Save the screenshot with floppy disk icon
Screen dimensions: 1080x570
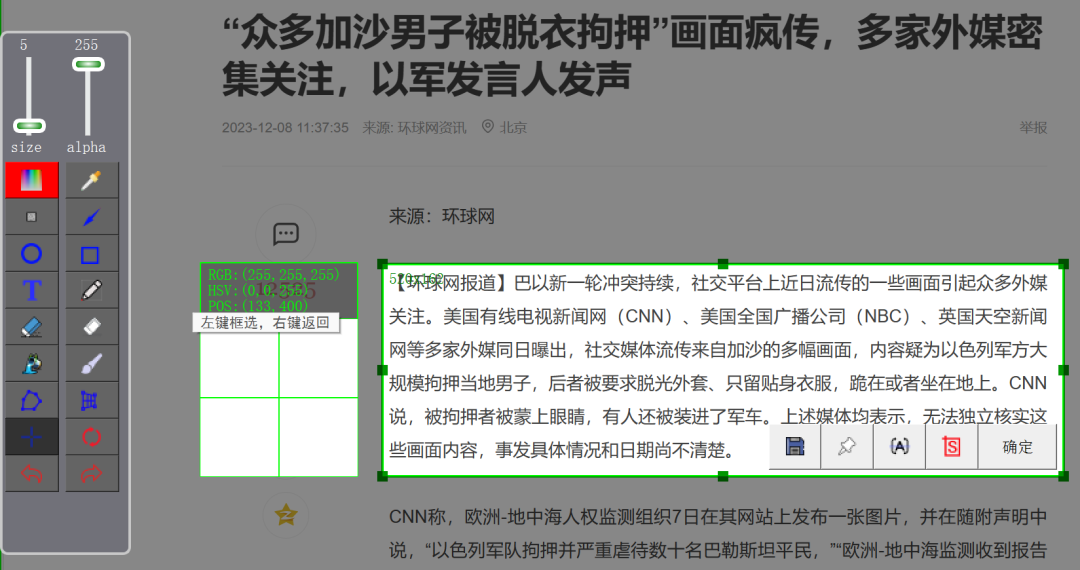(x=795, y=446)
